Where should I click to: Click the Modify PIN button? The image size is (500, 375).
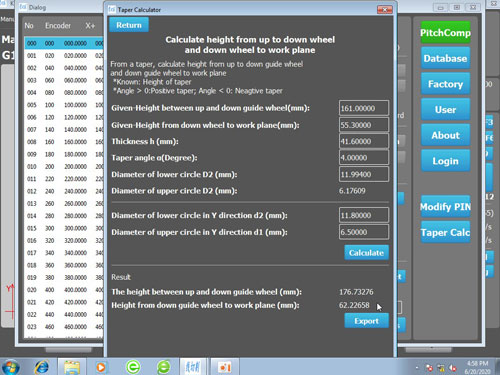[445, 207]
